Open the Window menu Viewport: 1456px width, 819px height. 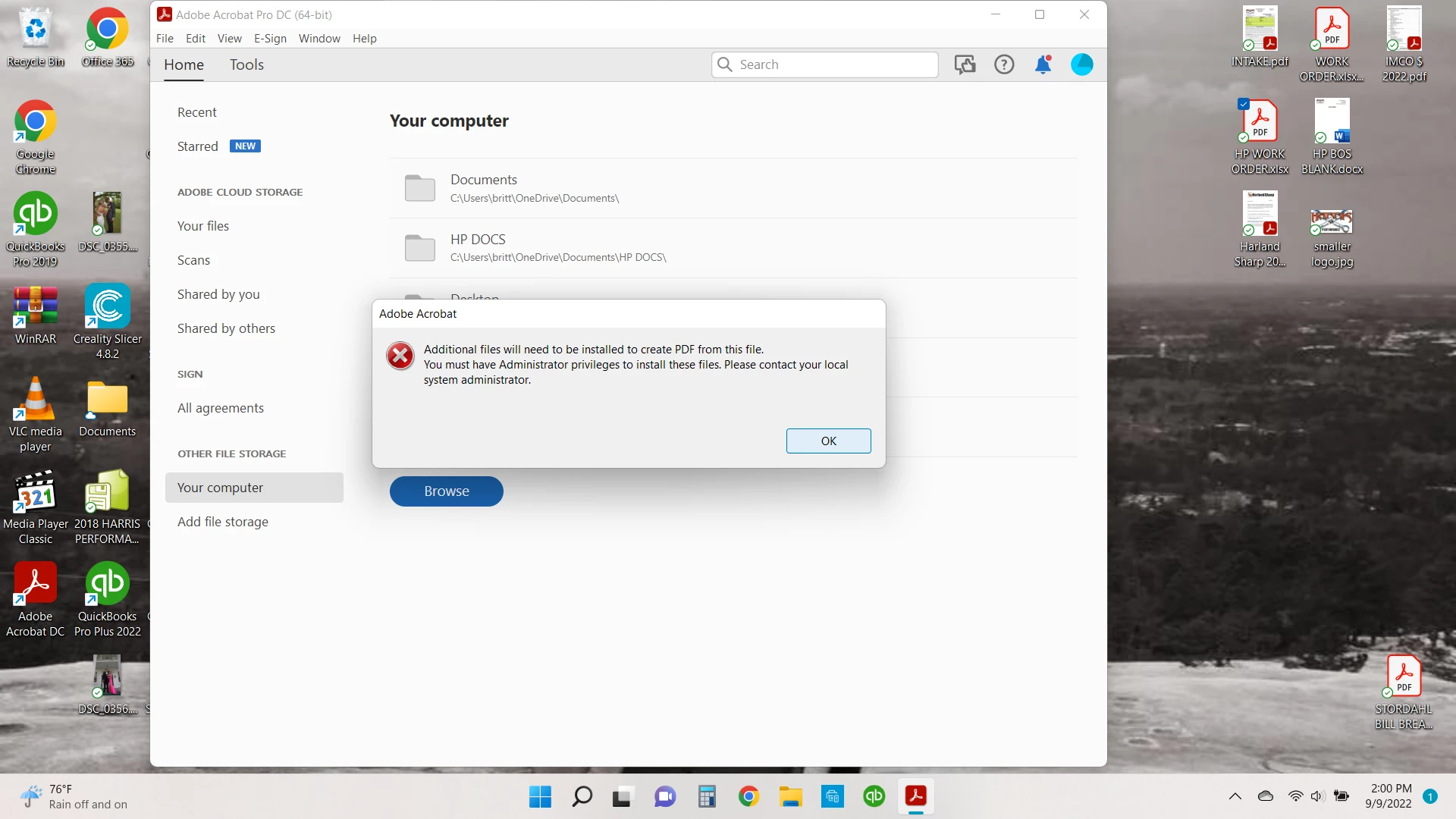coord(319,38)
